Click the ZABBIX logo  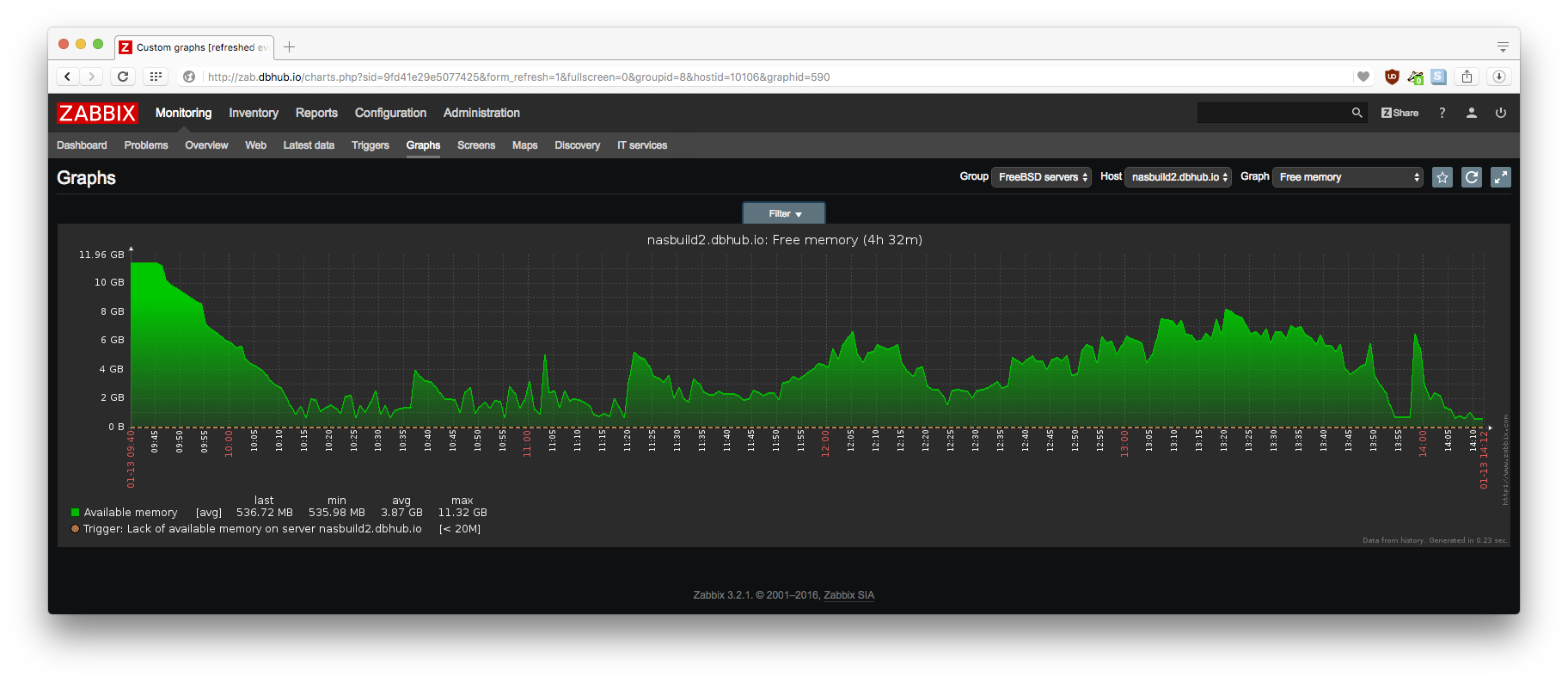click(x=97, y=113)
